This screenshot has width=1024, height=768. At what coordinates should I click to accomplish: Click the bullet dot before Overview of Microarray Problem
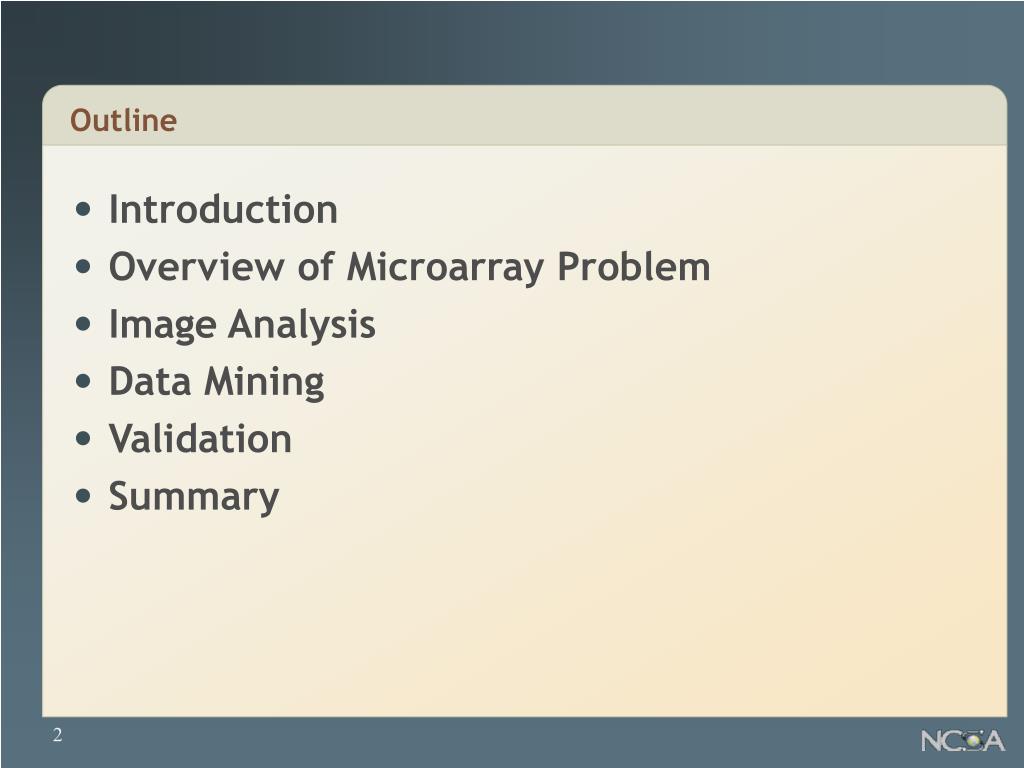(x=83, y=266)
